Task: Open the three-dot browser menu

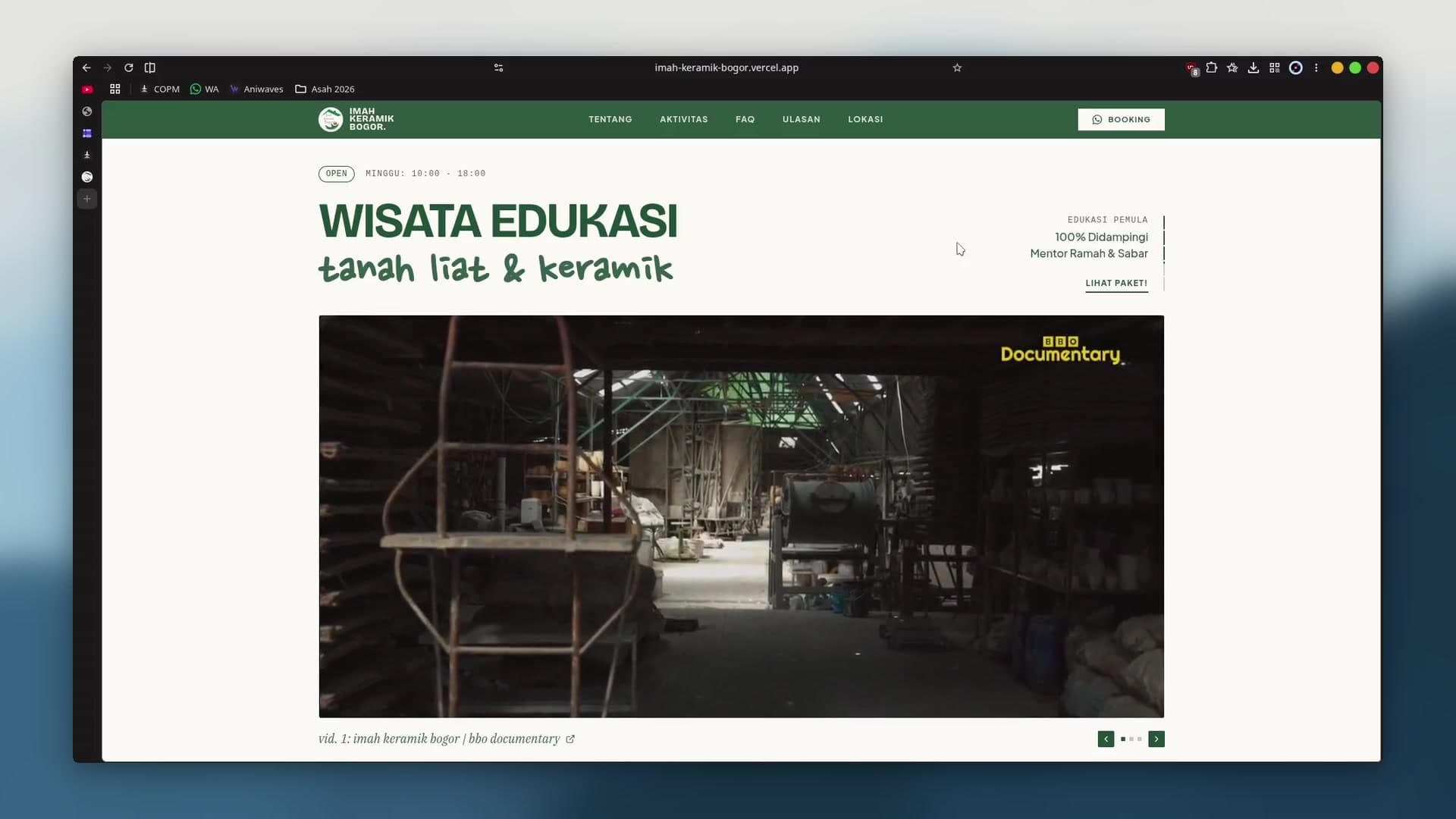Action: point(1316,67)
